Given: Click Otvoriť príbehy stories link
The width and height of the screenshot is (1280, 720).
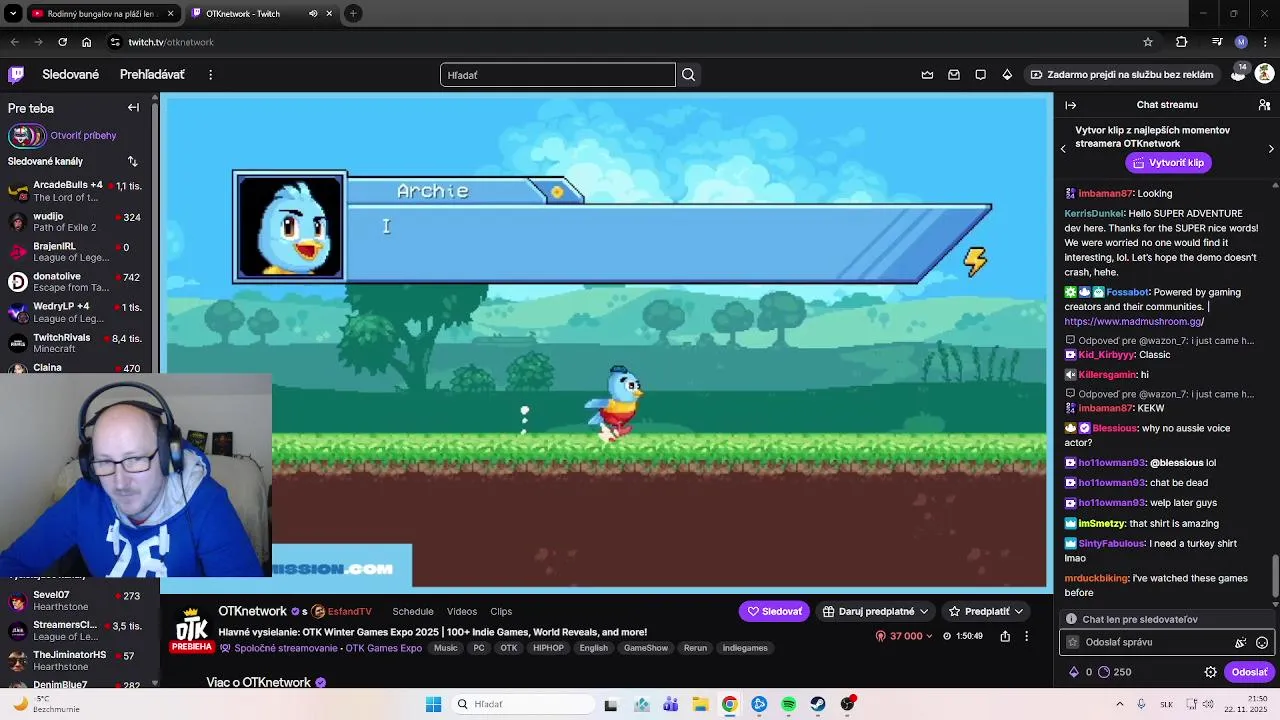Looking at the screenshot, I should pos(83,136).
